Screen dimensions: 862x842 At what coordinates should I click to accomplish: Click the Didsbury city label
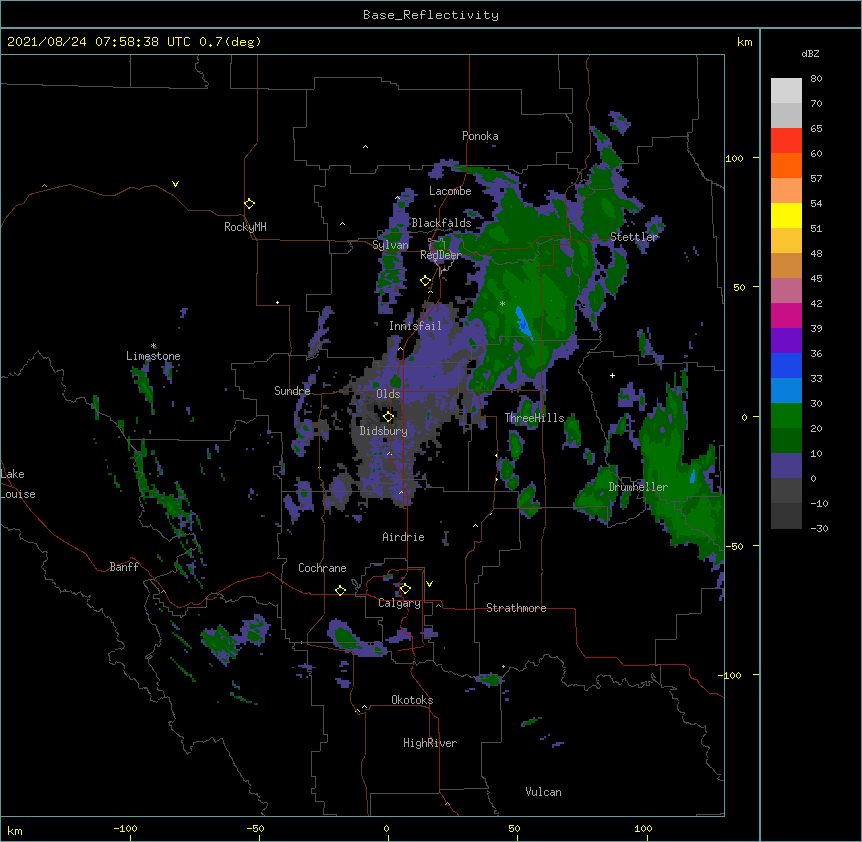click(x=384, y=431)
